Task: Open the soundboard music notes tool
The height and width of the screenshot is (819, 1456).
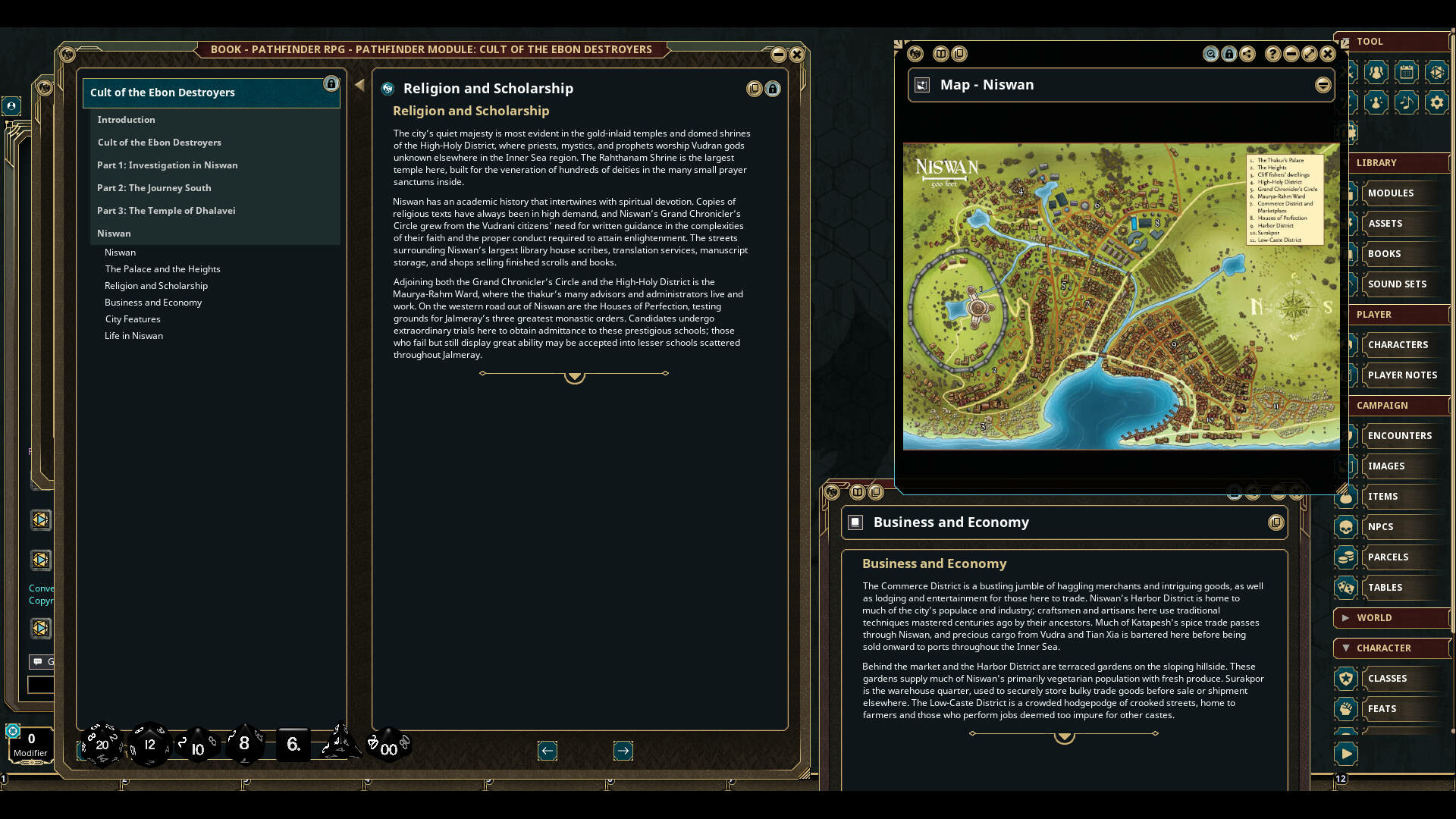Action: coord(1406,102)
